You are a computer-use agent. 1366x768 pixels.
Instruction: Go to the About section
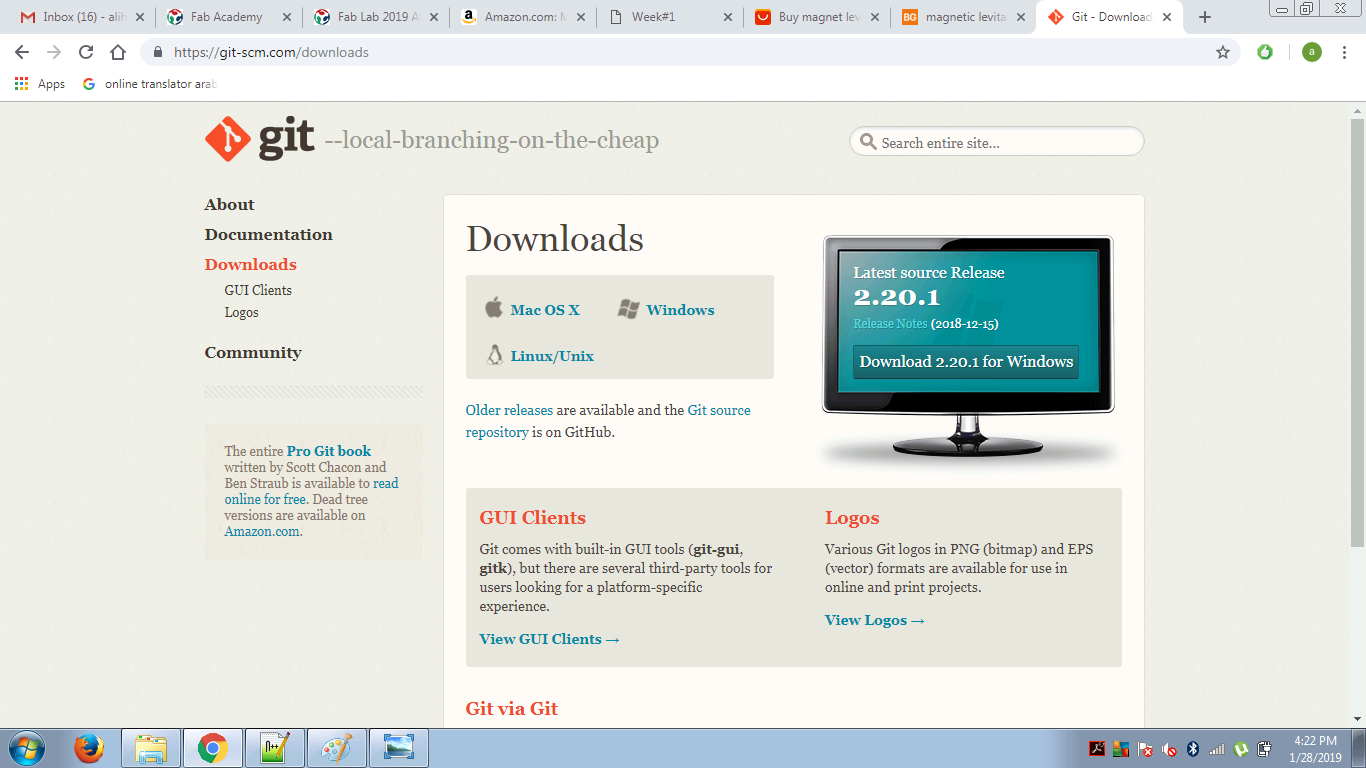coord(229,204)
